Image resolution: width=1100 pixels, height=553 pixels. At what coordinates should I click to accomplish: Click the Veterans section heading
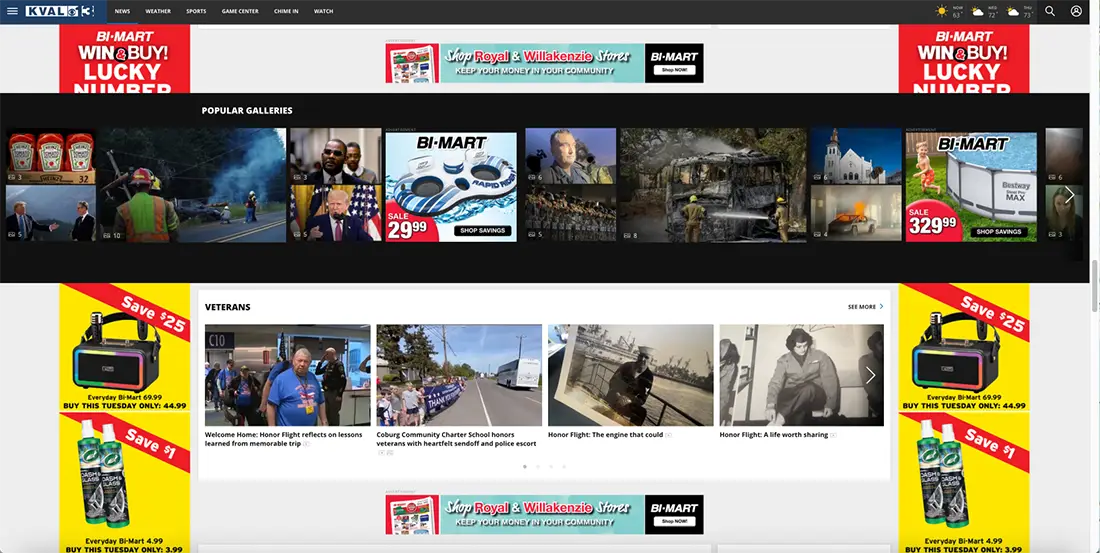[227, 307]
